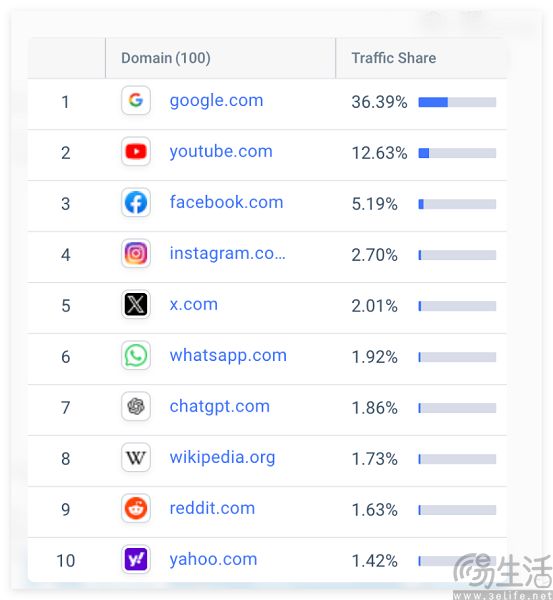Viewport: 553px width, 600px height.
Task: Click the Instagram camera icon
Action: coord(136,253)
